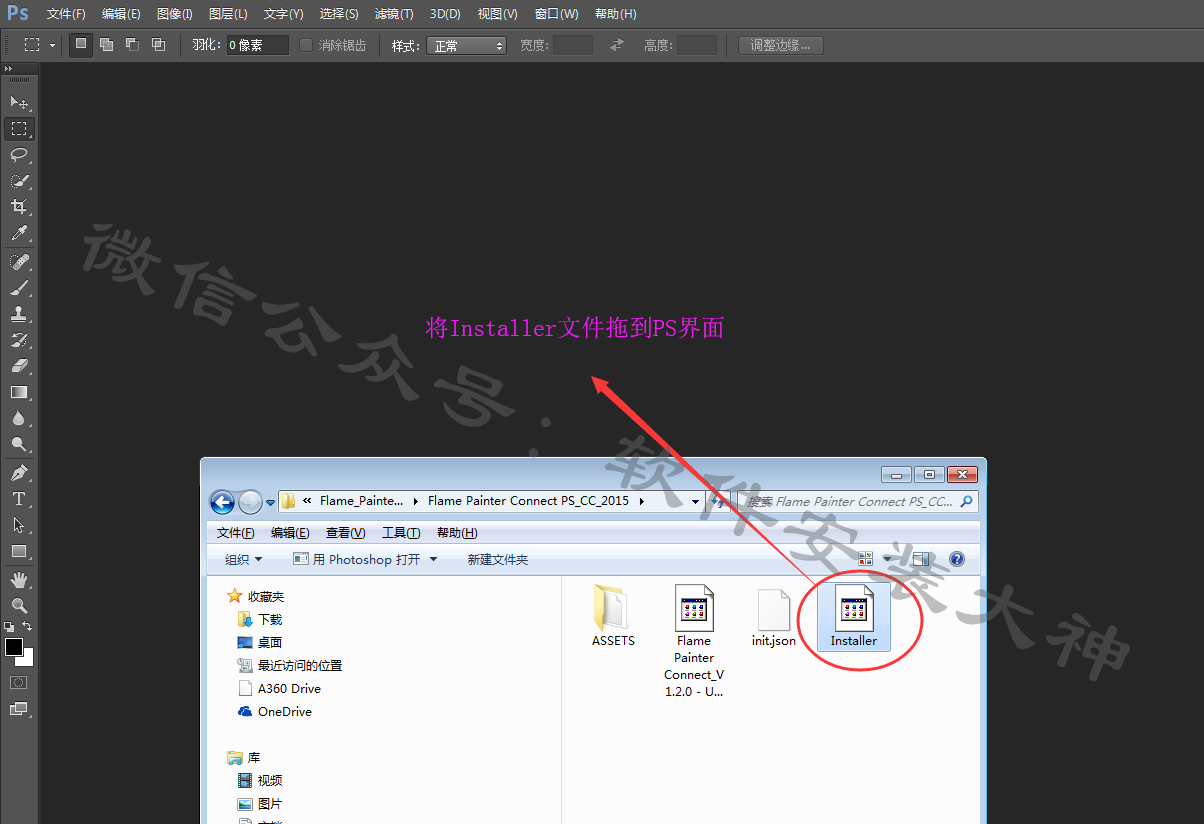This screenshot has width=1204, height=824.
Task: Click the swap width and height icon
Action: (617, 45)
